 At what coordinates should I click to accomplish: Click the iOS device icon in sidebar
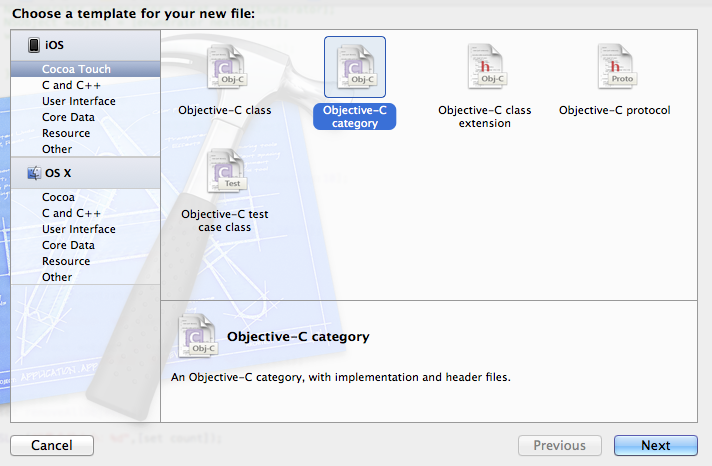point(34,45)
